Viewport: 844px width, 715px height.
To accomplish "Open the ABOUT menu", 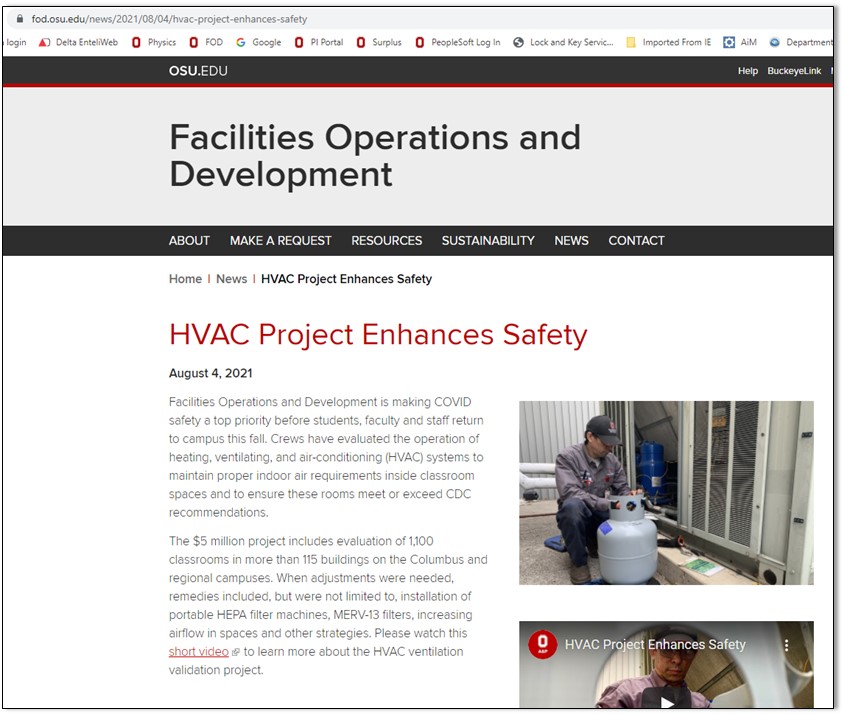I will pos(189,241).
